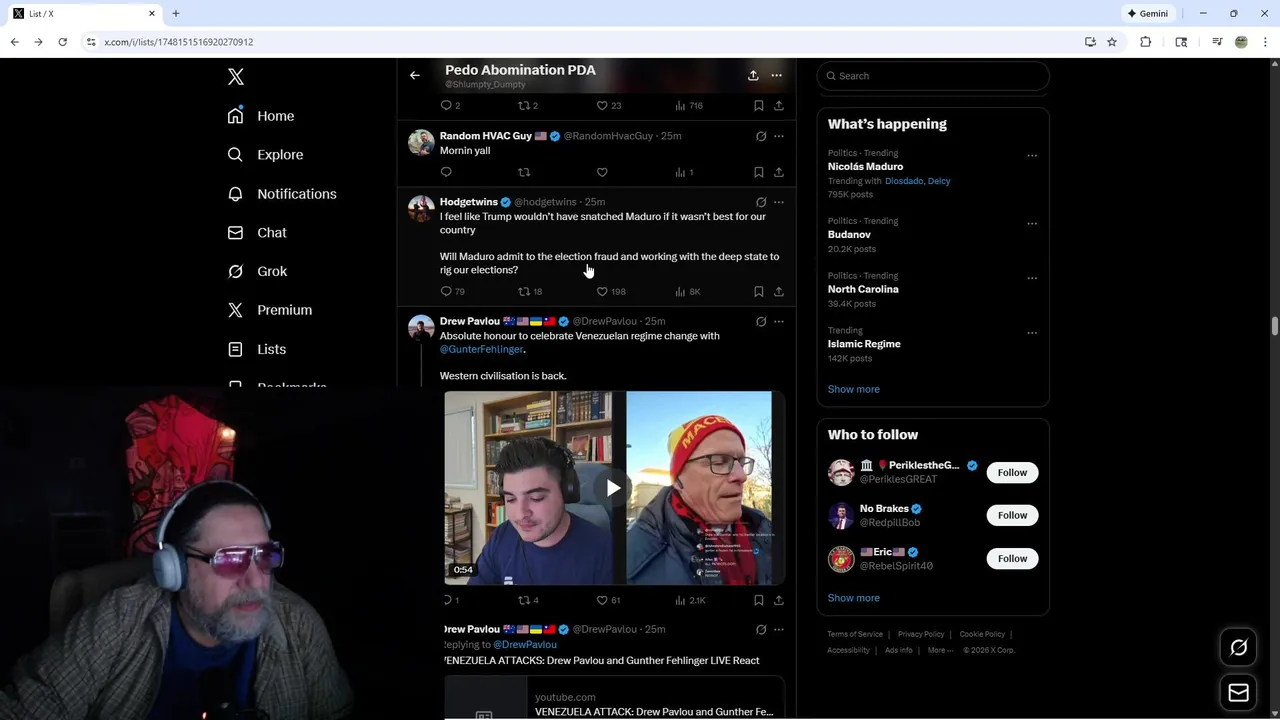Open Gemini button in browser title bar

pos(1147,14)
